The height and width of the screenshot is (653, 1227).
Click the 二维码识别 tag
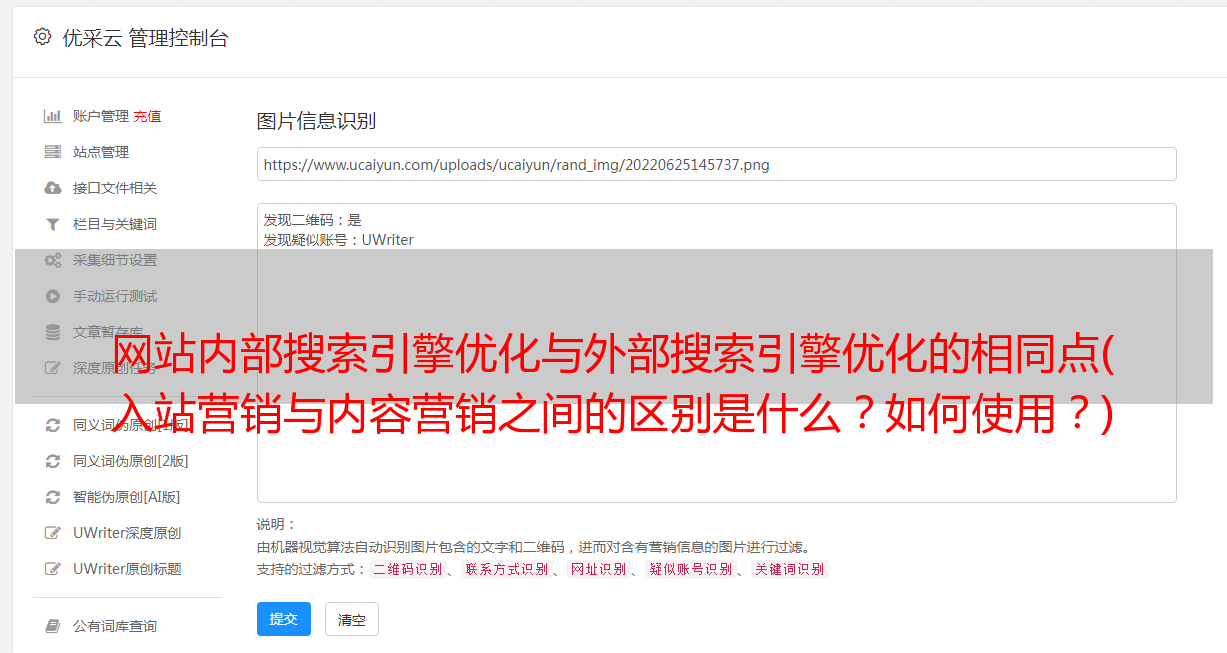pyautogui.click(x=407, y=569)
